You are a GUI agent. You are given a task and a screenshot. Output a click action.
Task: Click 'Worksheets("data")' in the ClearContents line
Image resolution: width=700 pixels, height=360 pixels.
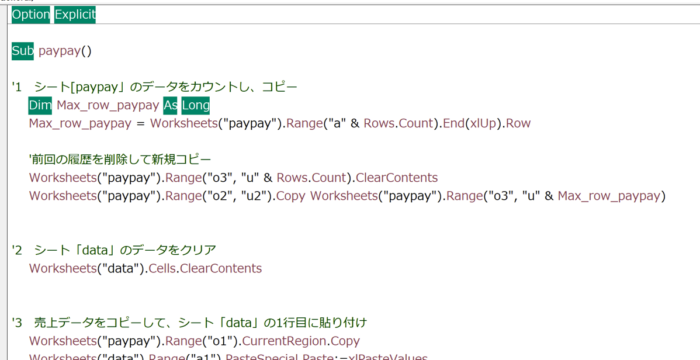pos(87,268)
